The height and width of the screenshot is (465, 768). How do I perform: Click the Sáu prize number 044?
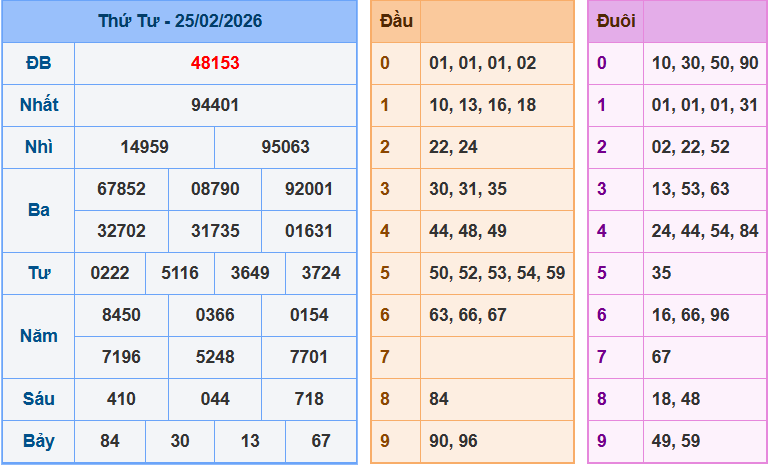[215, 399]
